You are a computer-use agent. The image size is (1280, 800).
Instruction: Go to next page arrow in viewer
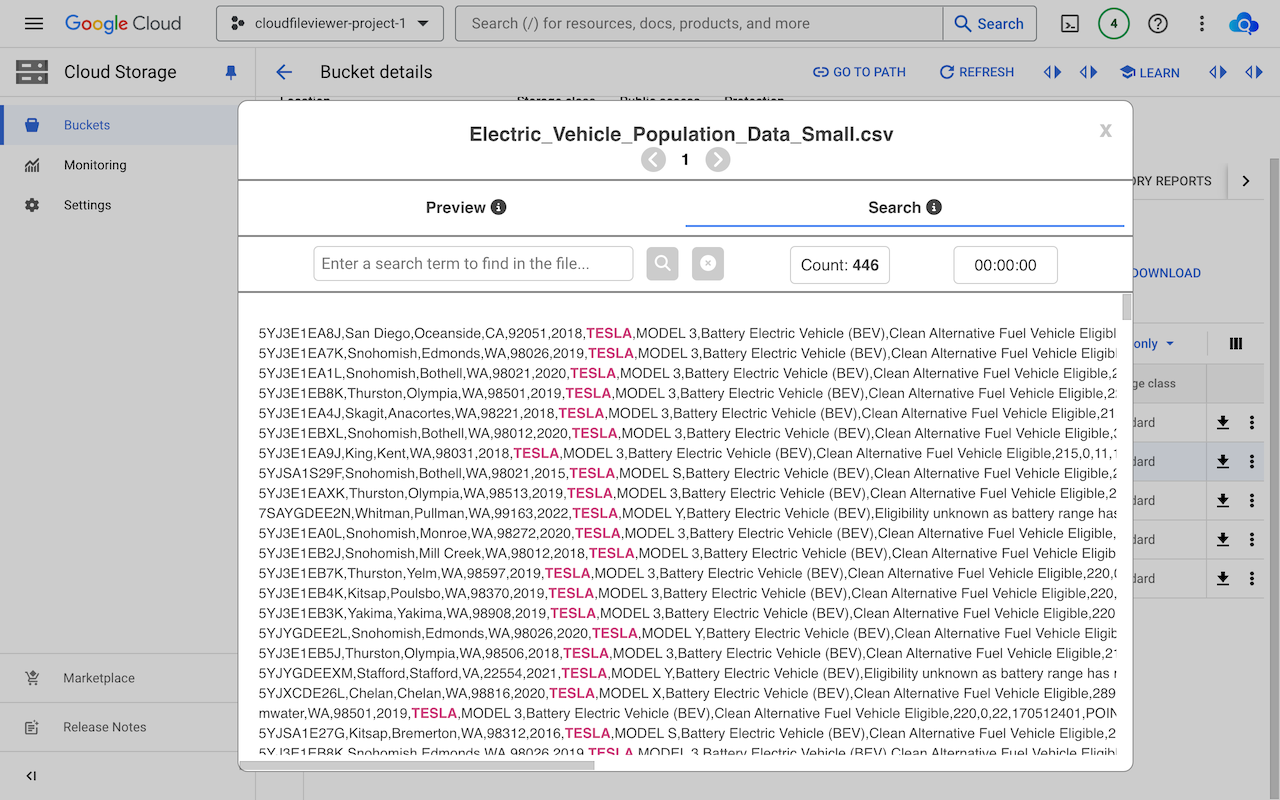717,160
